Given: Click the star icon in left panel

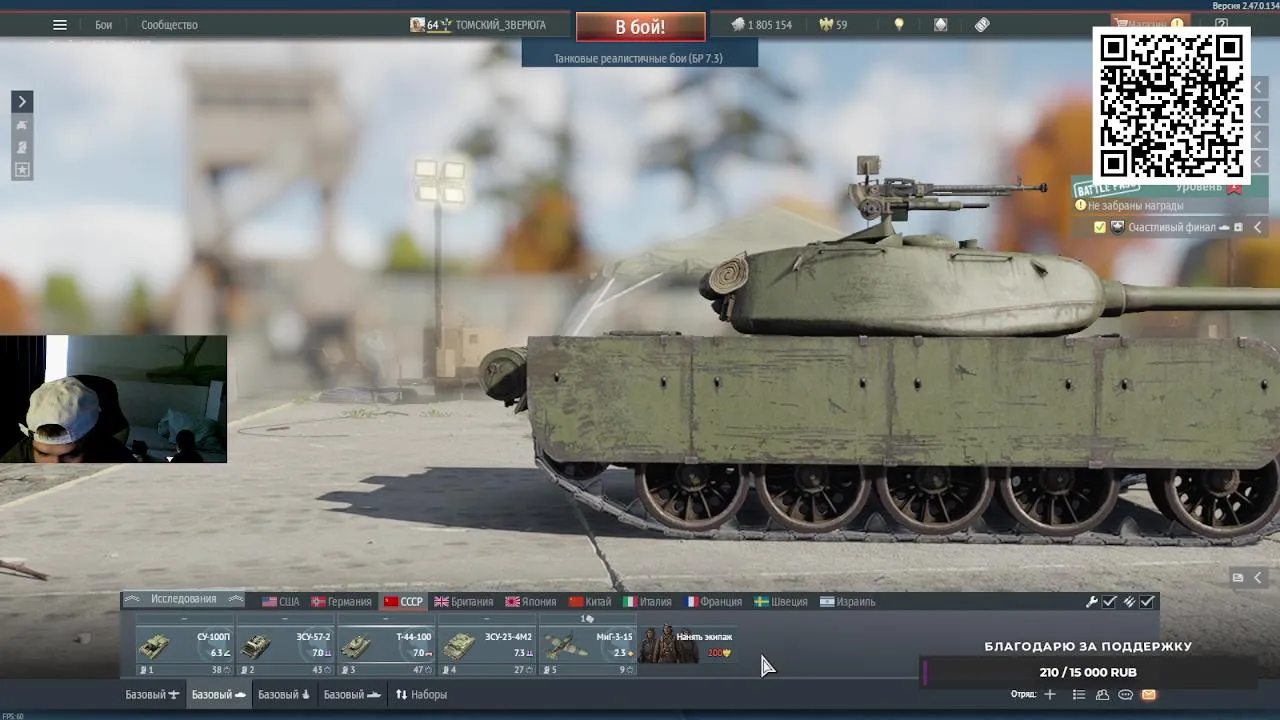Looking at the screenshot, I should (x=22, y=171).
